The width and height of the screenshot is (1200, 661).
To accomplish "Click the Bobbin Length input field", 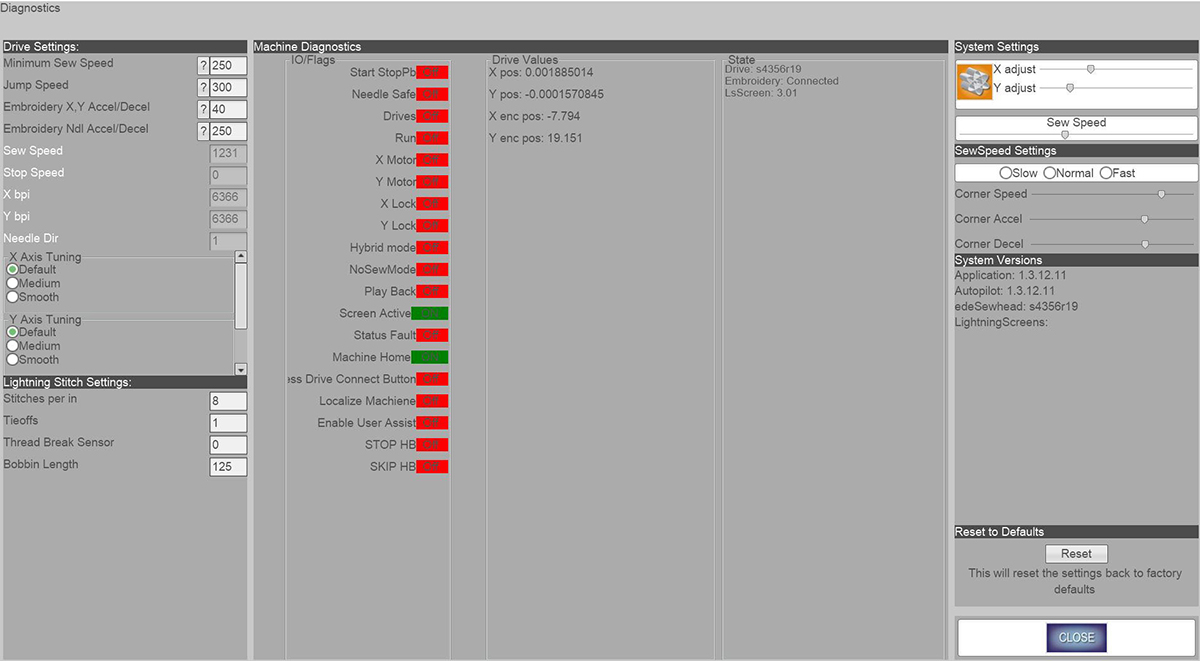I will tap(227, 467).
